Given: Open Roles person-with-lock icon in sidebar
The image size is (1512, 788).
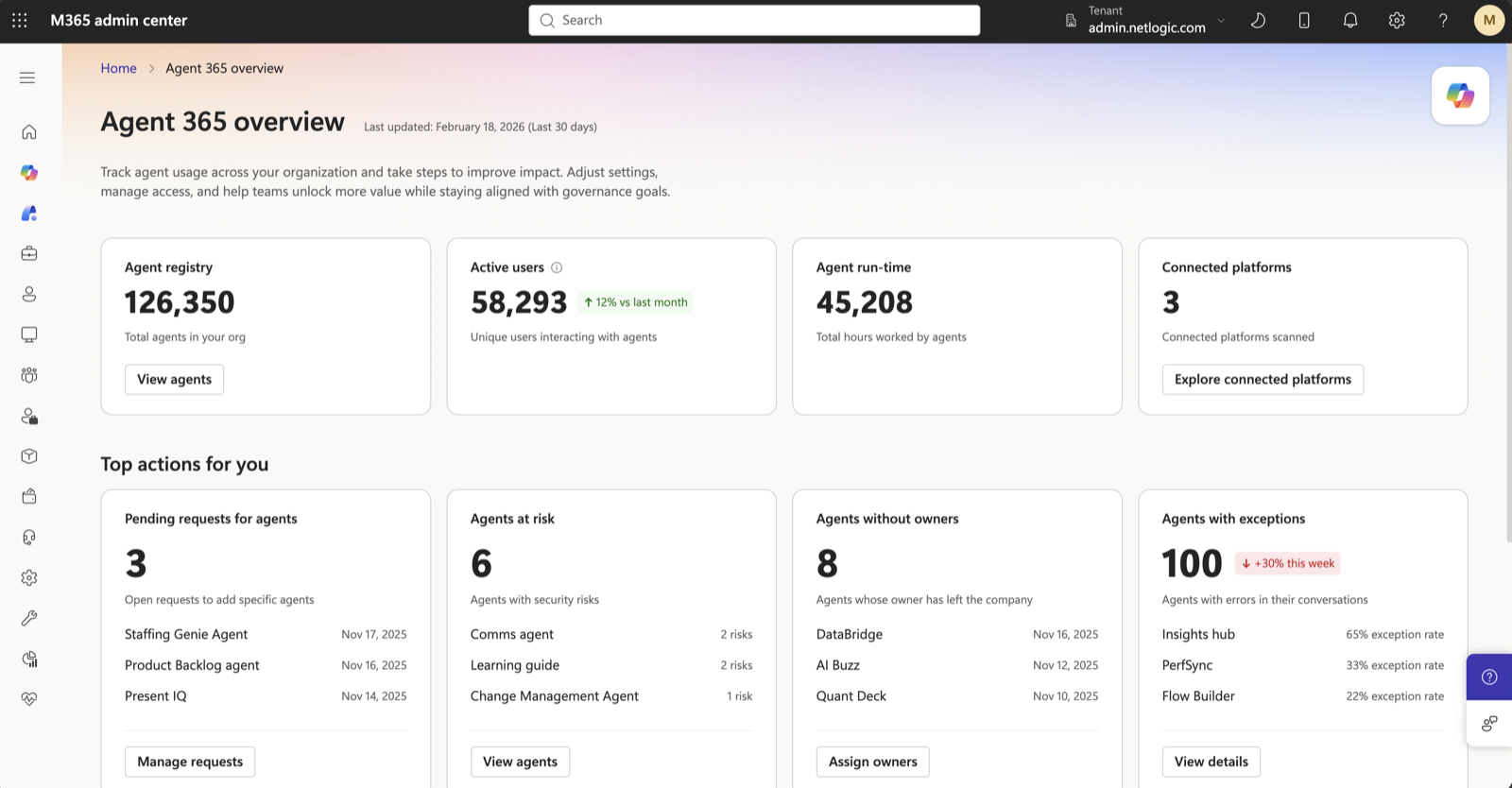Looking at the screenshot, I should (x=29, y=416).
